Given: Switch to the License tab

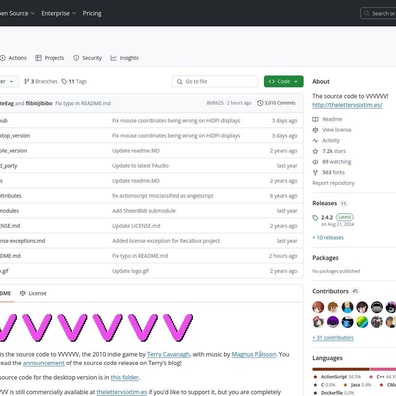Looking at the screenshot, I should click(x=33, y=293).
